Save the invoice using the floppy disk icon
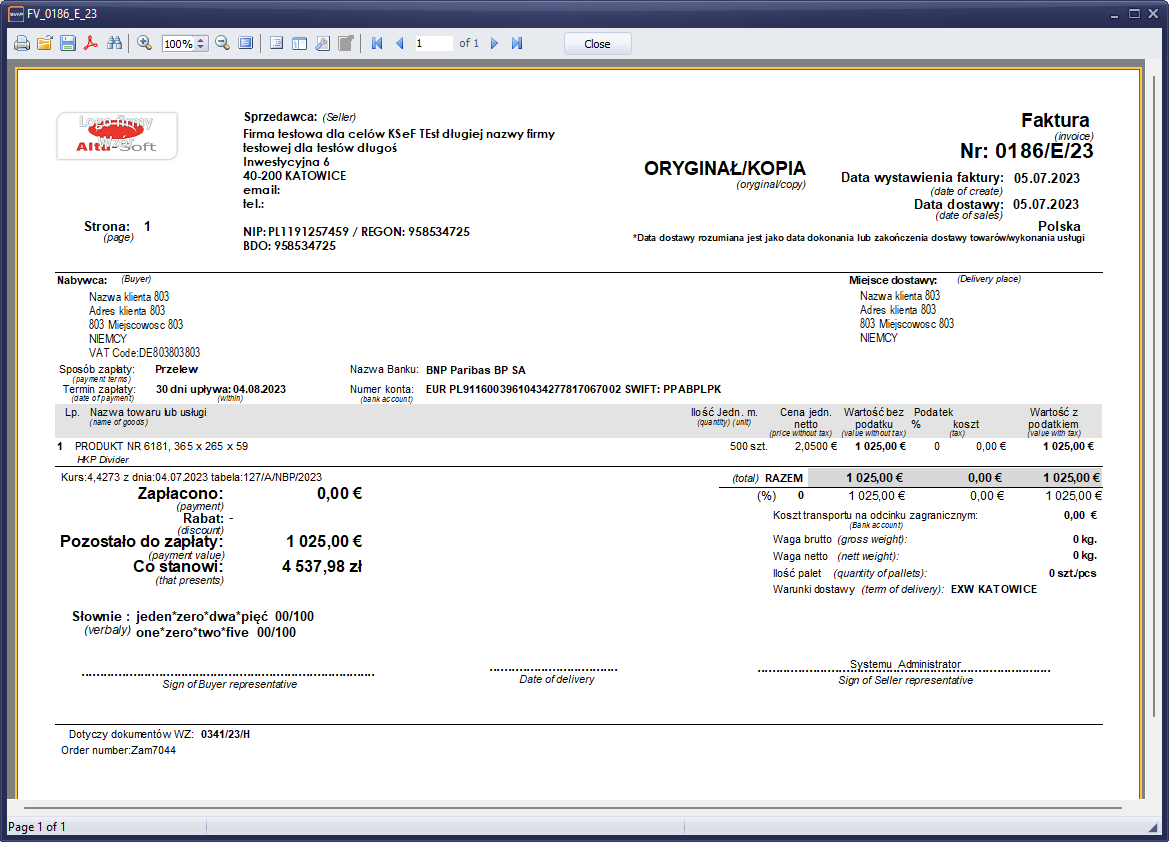The width and height of the screenshot is (1169, 842). pos(68,44)
